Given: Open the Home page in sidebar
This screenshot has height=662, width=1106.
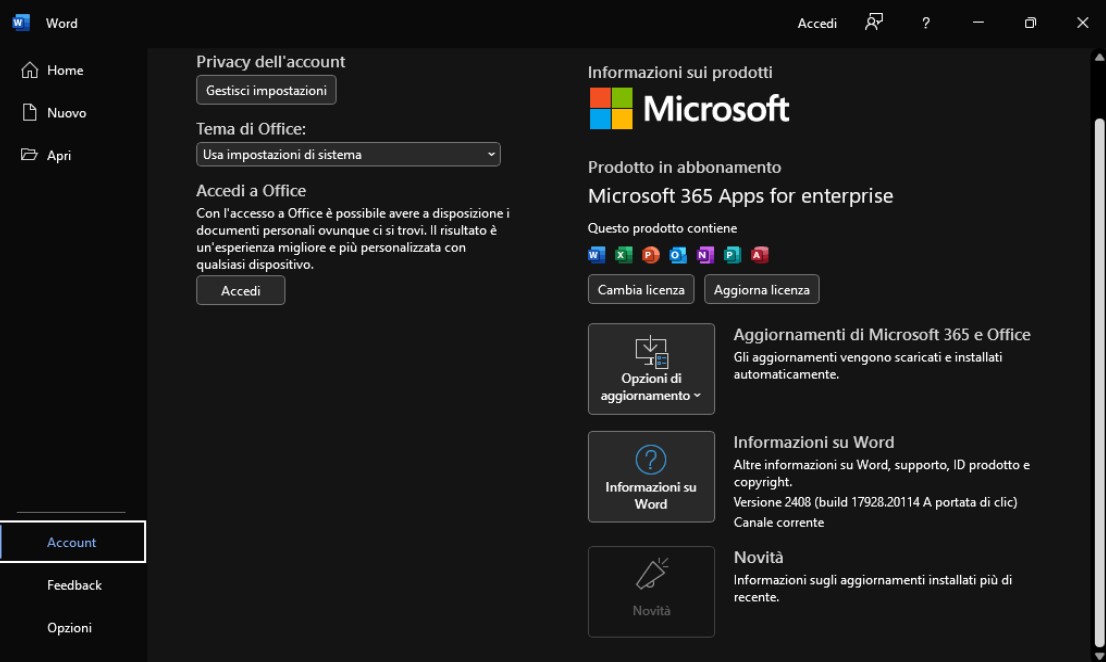Looking at the screenshot, I should [x=73, y=71].
